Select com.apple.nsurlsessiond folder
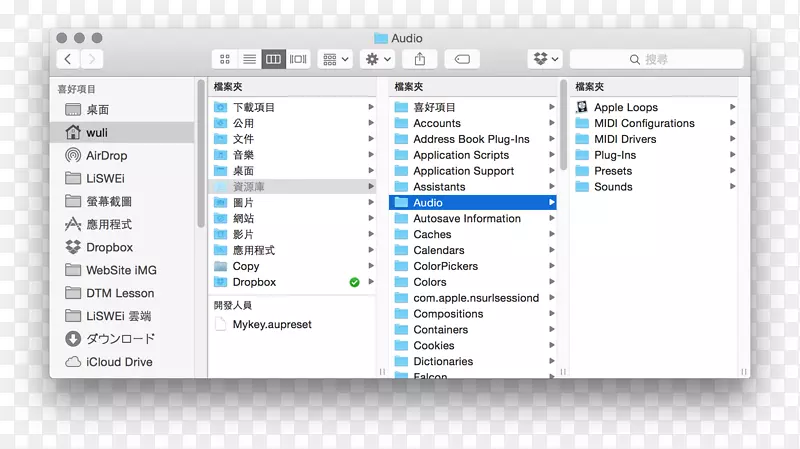This screenshot has height=449, width=800. [472, 297]
